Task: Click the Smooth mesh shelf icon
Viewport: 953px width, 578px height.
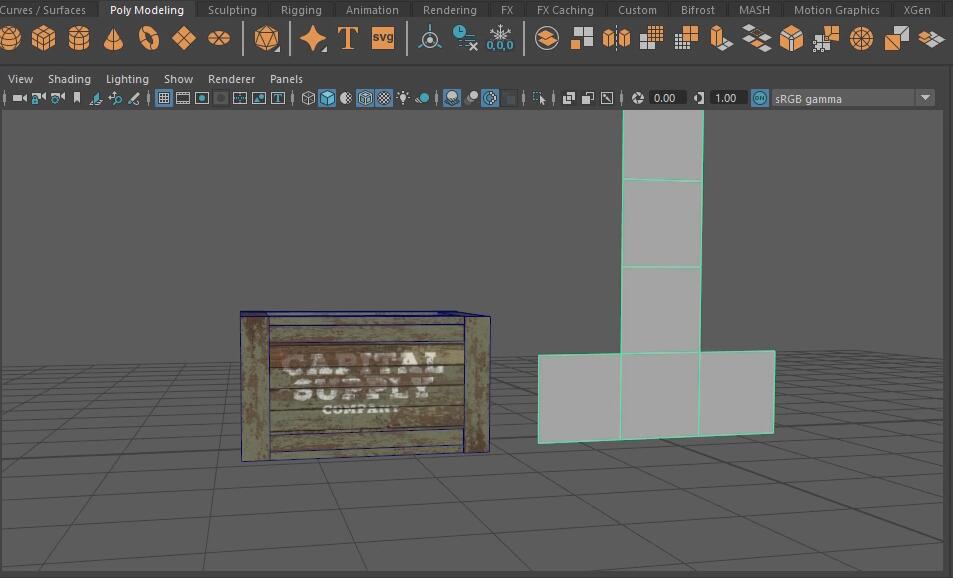Action: [652, 38]
